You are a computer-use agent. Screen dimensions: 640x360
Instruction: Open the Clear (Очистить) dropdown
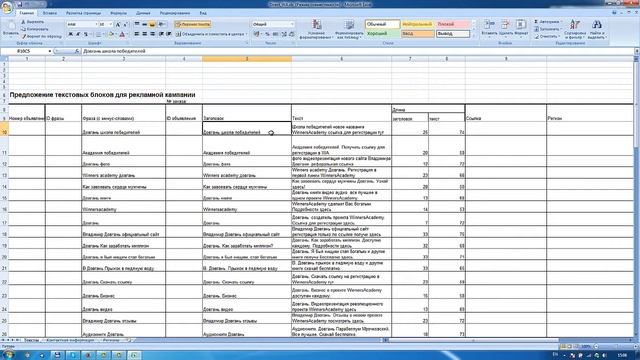[547, 36]
